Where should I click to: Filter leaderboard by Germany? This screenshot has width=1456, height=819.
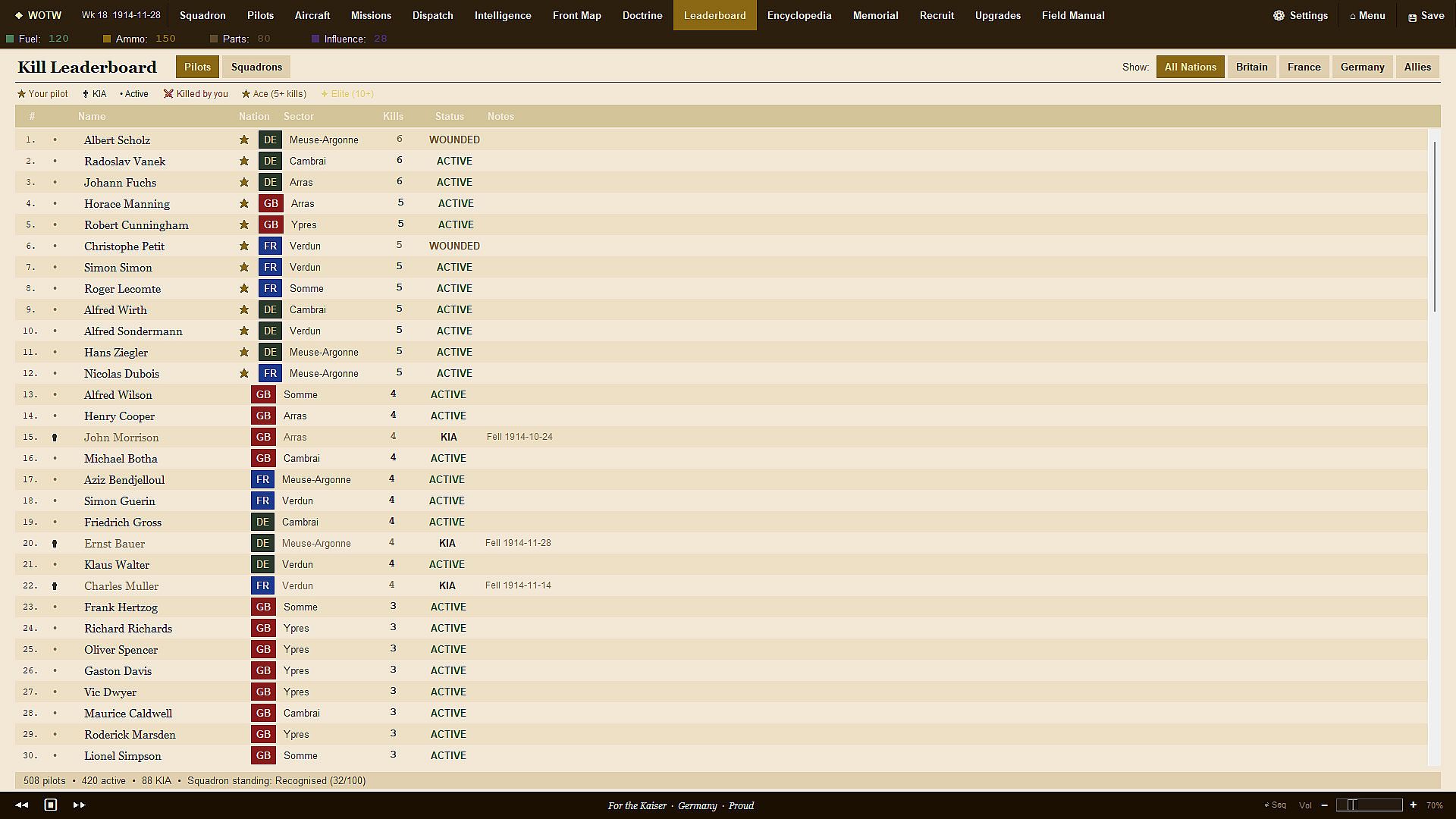click(x=1362, y=67)
